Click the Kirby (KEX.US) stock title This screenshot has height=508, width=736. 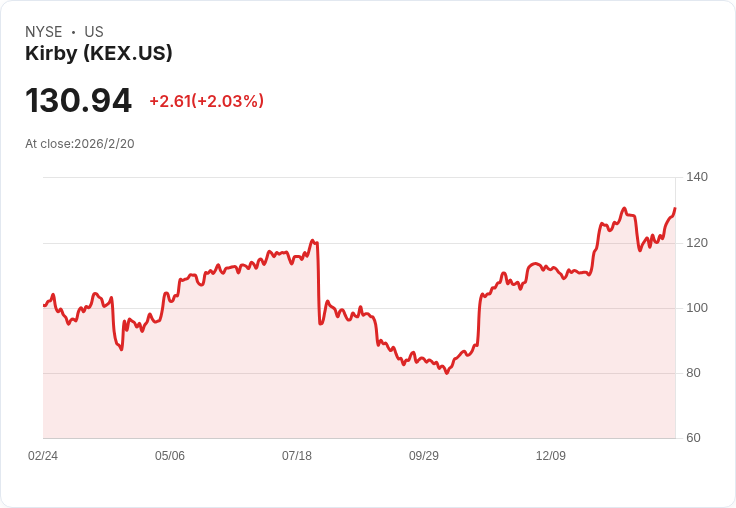point(99,53)
